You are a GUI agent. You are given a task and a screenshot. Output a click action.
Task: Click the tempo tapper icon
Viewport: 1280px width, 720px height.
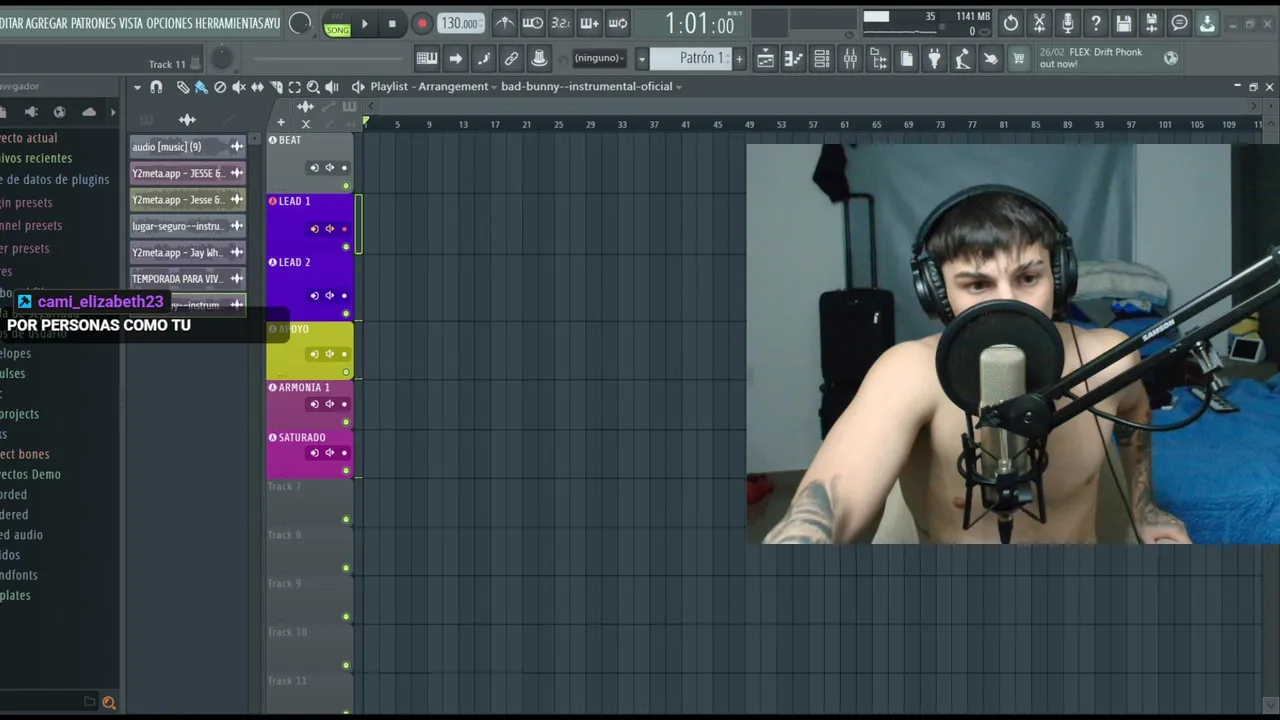962,59
